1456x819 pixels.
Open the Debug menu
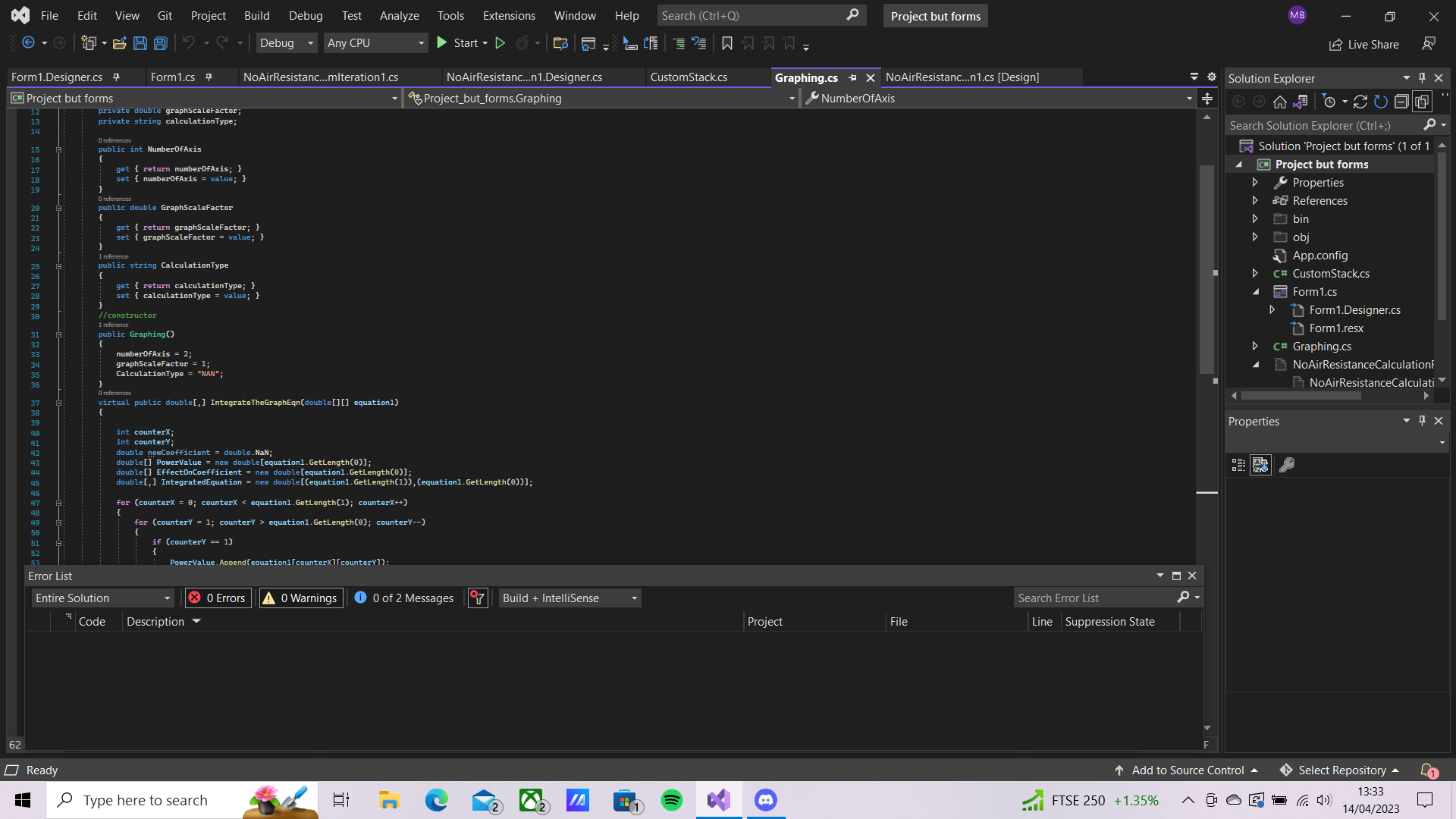(x=305, y=15)
